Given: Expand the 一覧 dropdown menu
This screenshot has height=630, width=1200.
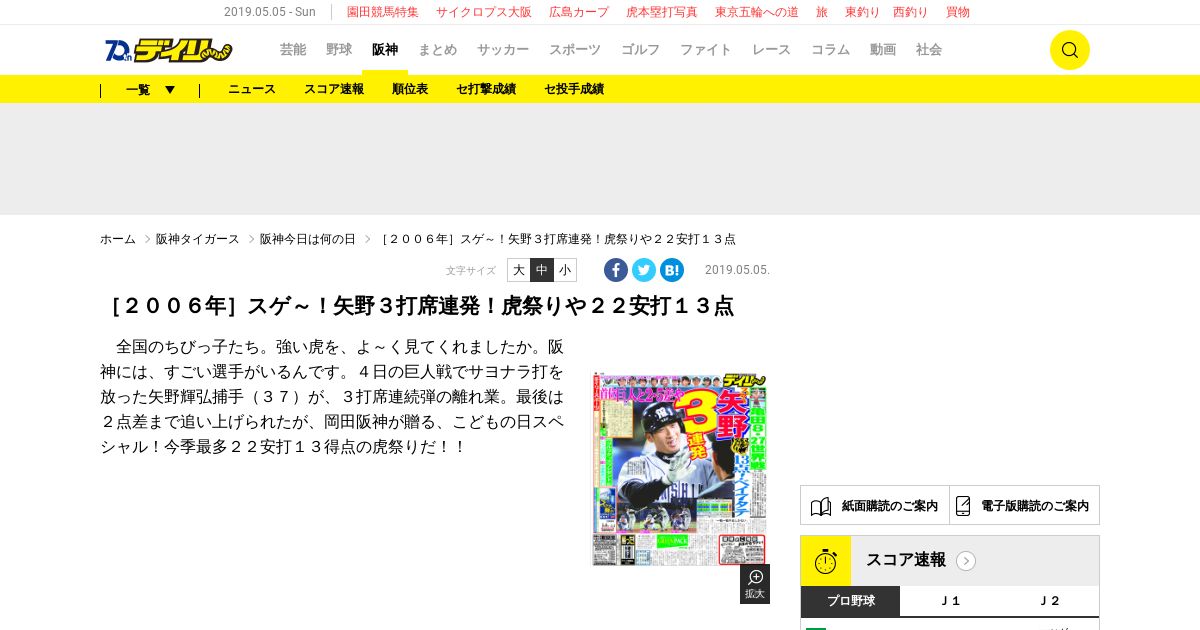Looking at the screenshot, I should point(151,89).
